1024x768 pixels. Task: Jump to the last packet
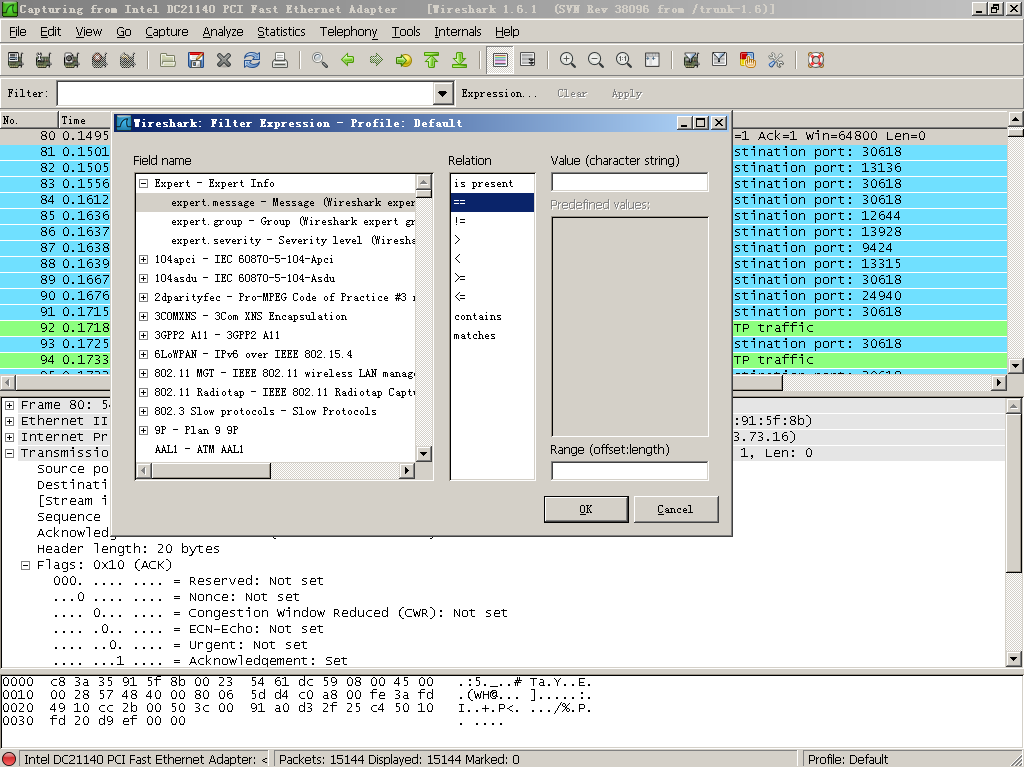click(460, 61)
